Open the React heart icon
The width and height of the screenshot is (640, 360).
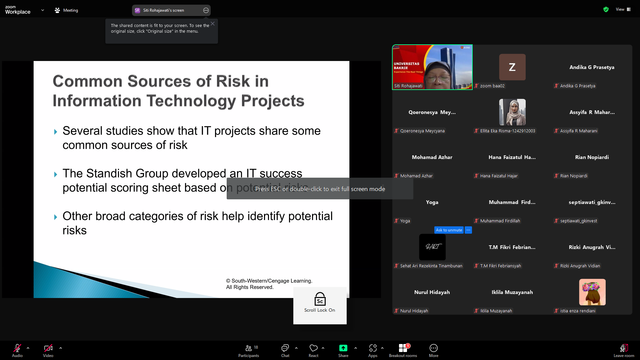point(313,348)
